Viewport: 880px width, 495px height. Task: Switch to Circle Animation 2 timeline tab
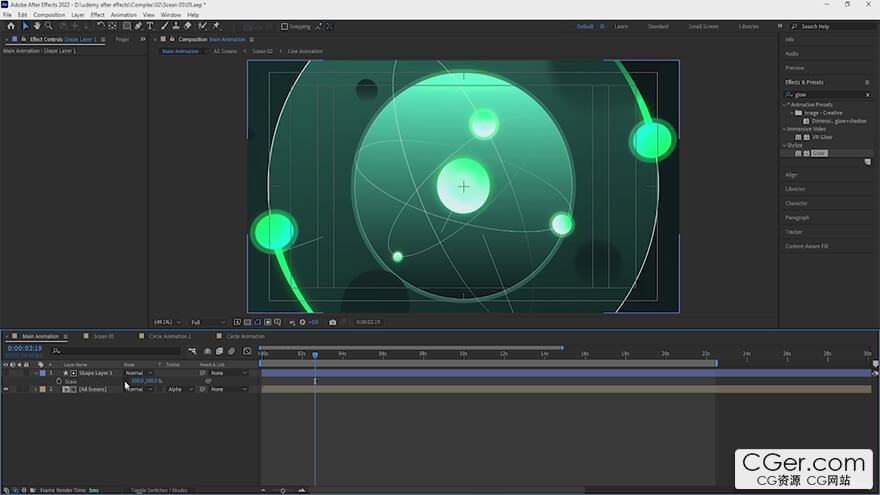(169, 336)
